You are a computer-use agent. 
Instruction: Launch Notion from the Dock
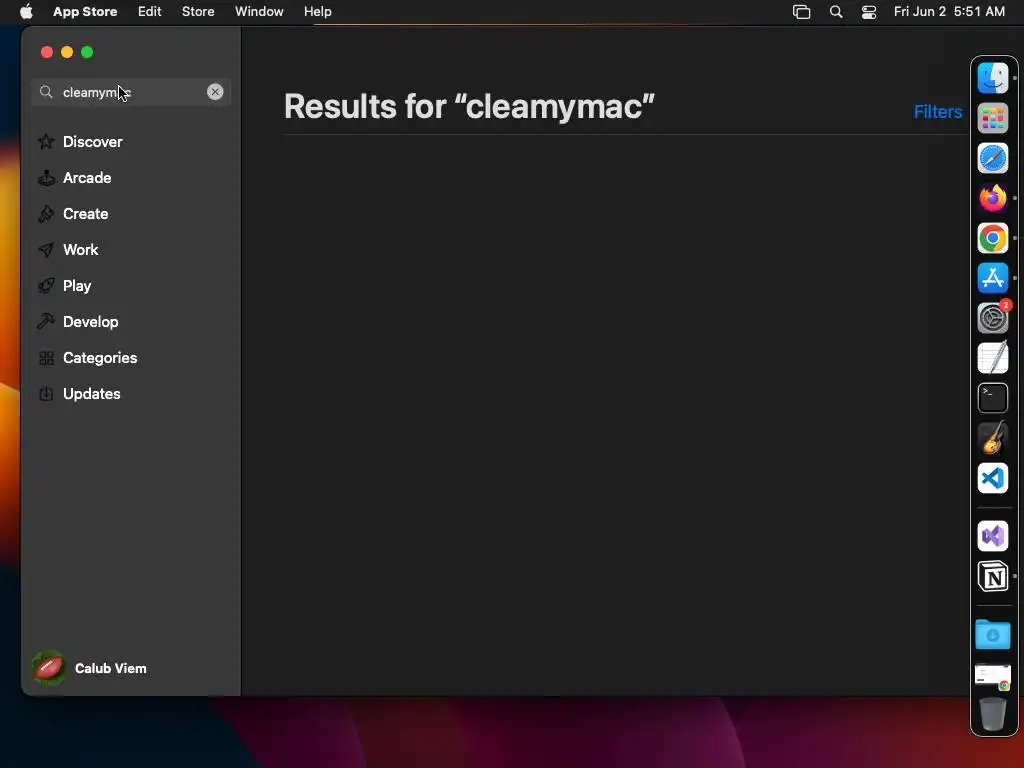click(993, 577)
